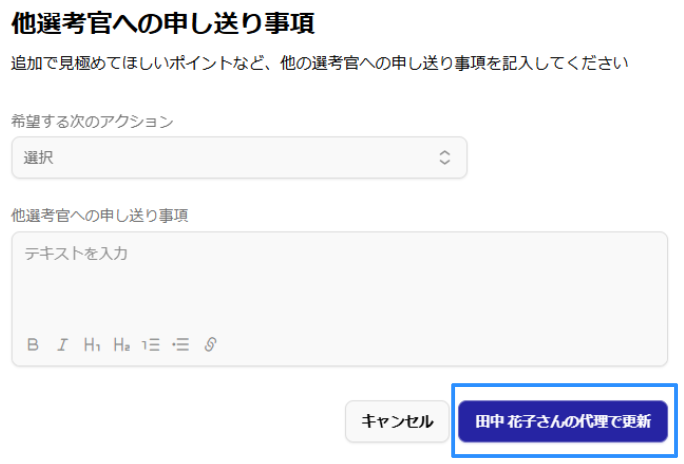Viewport: 684px width, 464px height.
Task: Insert a bulleted list
Action: pos(181,345)
